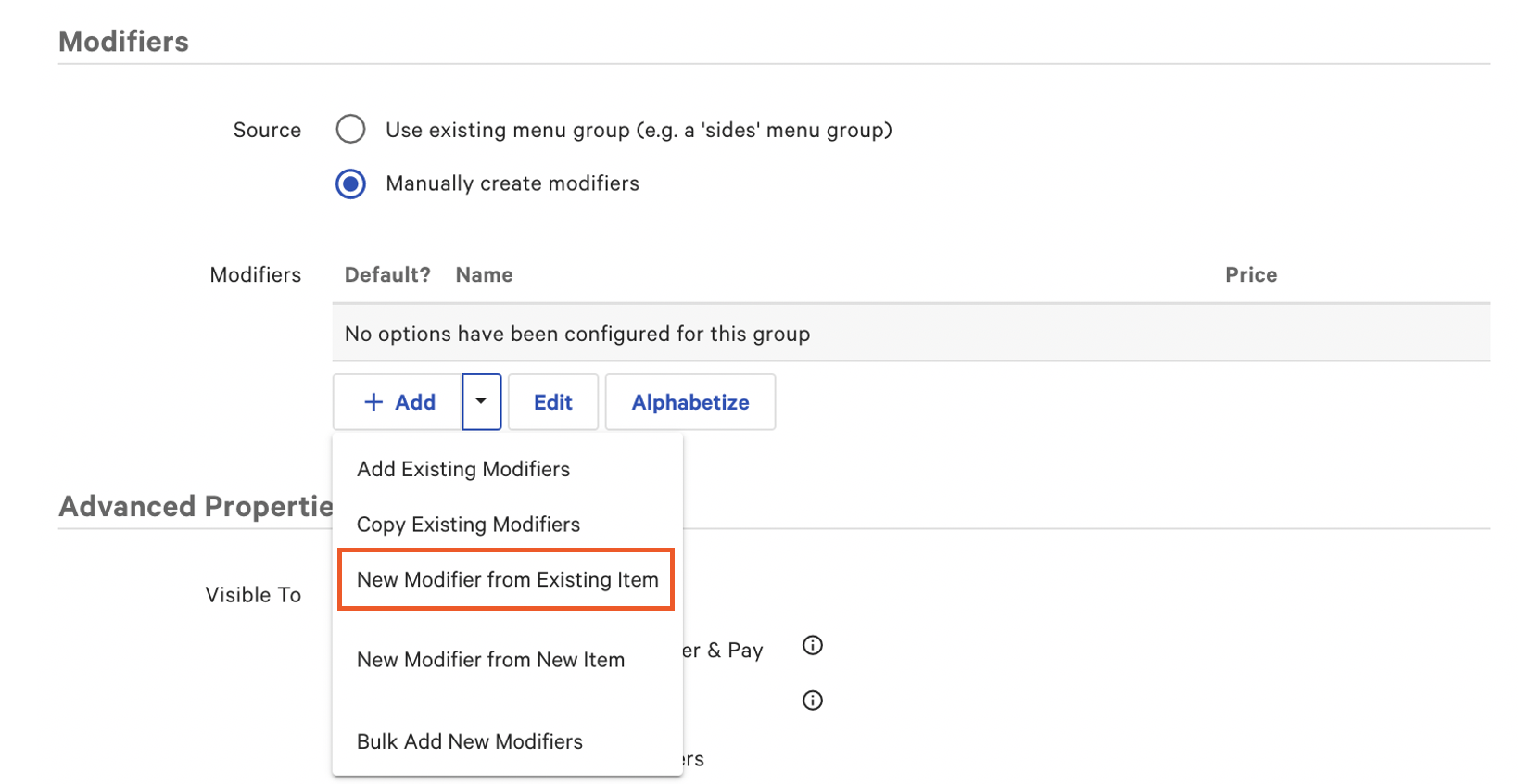Image resolution: width=1518 pixels, height=784 pixels.
Task: Choose 'Bulk Add New Modifiers' option
Action: click(x=469, y=741)
